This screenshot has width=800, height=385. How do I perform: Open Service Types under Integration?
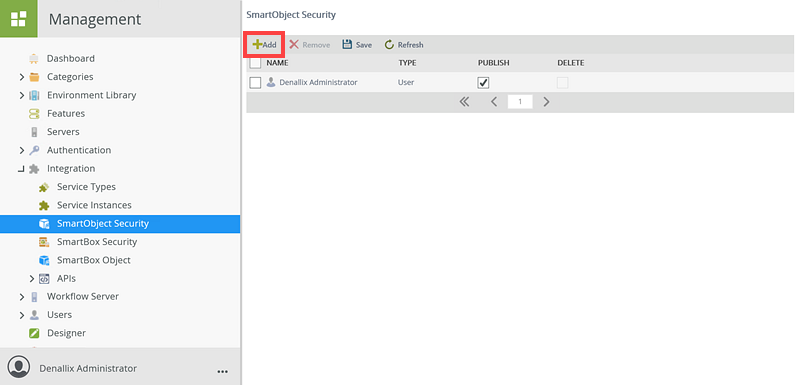coord(86,187)
